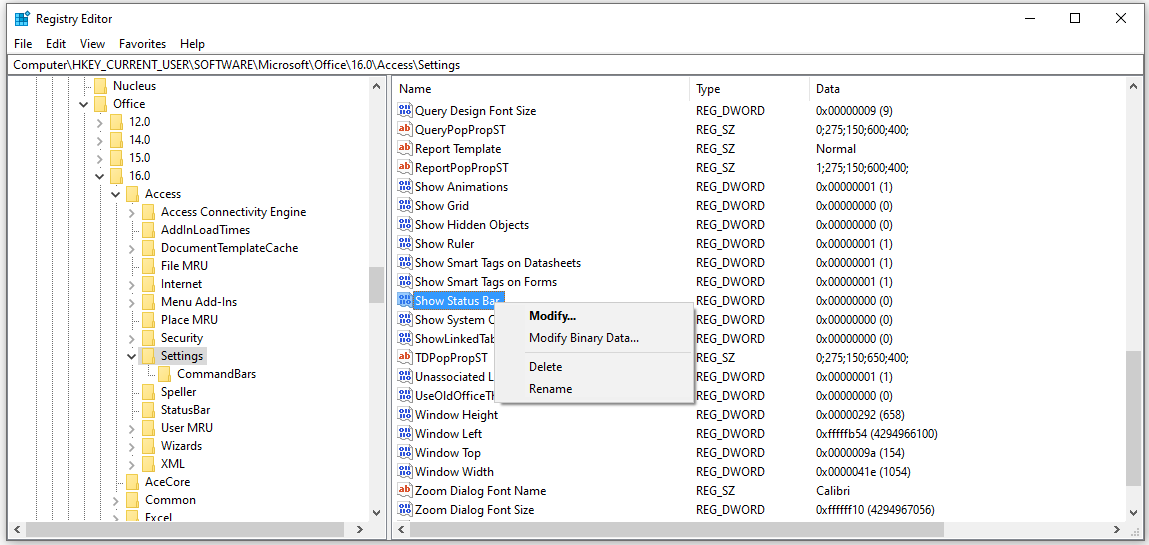Open the Help menu

(x=192, y=44)
